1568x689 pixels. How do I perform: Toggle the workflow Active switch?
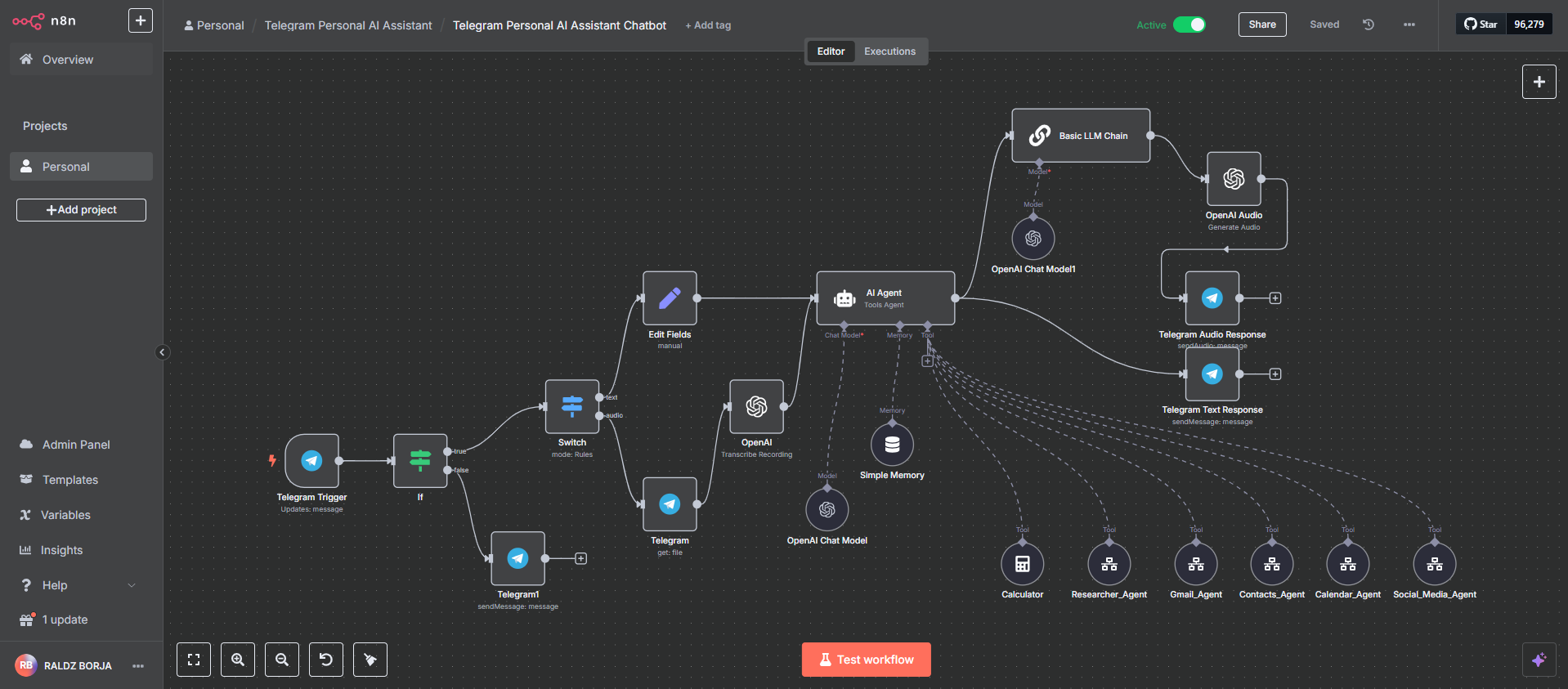1189,25
